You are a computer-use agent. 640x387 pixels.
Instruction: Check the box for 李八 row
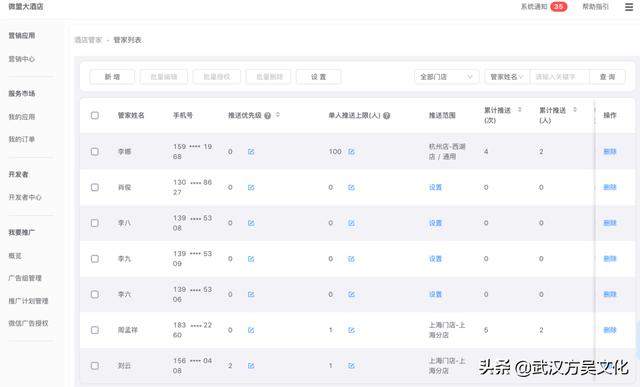(x=95, y=223)
